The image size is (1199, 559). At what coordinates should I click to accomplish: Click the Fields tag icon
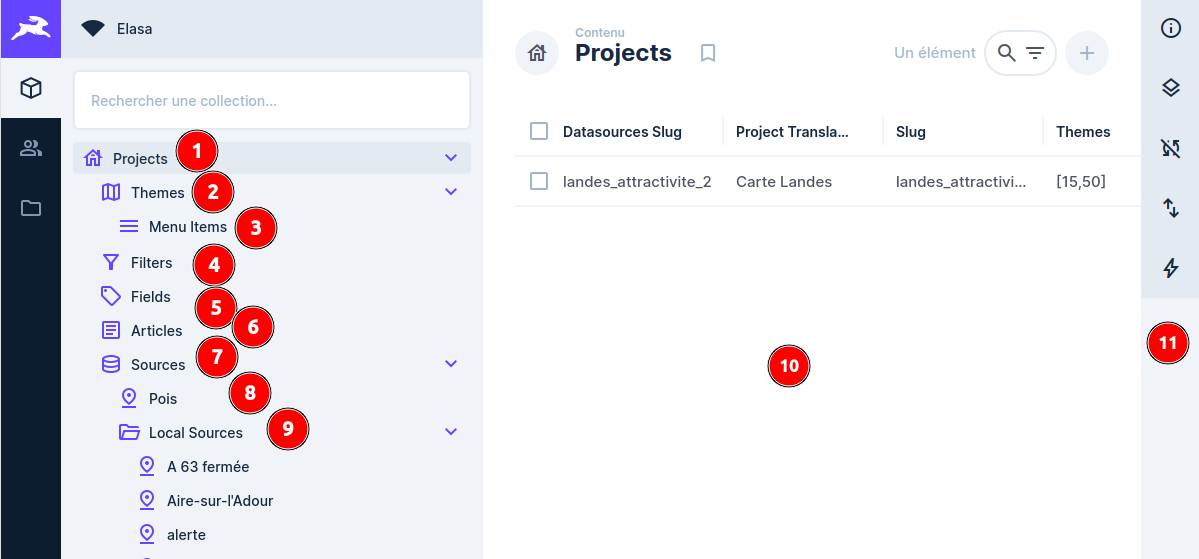[x=111, y=296]
